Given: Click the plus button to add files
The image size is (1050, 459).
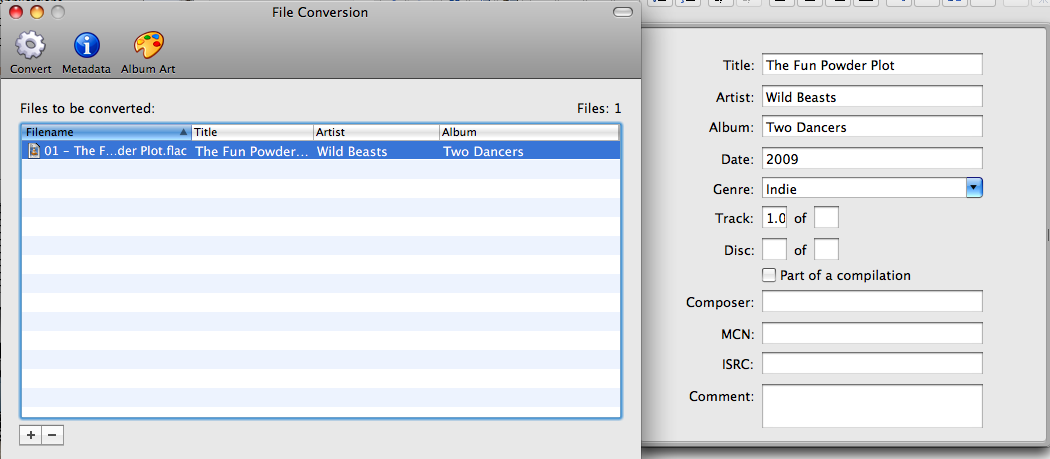Looking at the screenshot, I should (30, 435).
